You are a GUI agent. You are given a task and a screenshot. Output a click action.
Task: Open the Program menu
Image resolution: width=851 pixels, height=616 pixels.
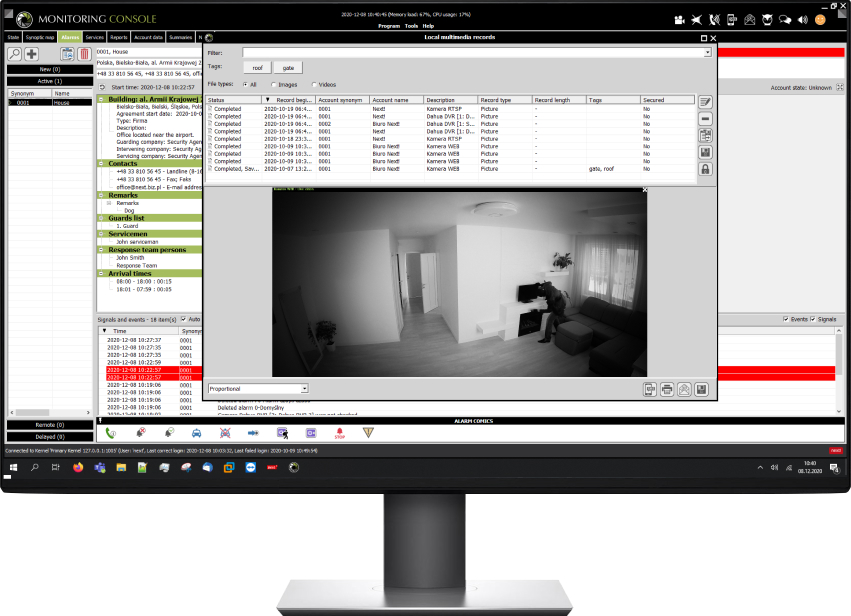[389, 26]
